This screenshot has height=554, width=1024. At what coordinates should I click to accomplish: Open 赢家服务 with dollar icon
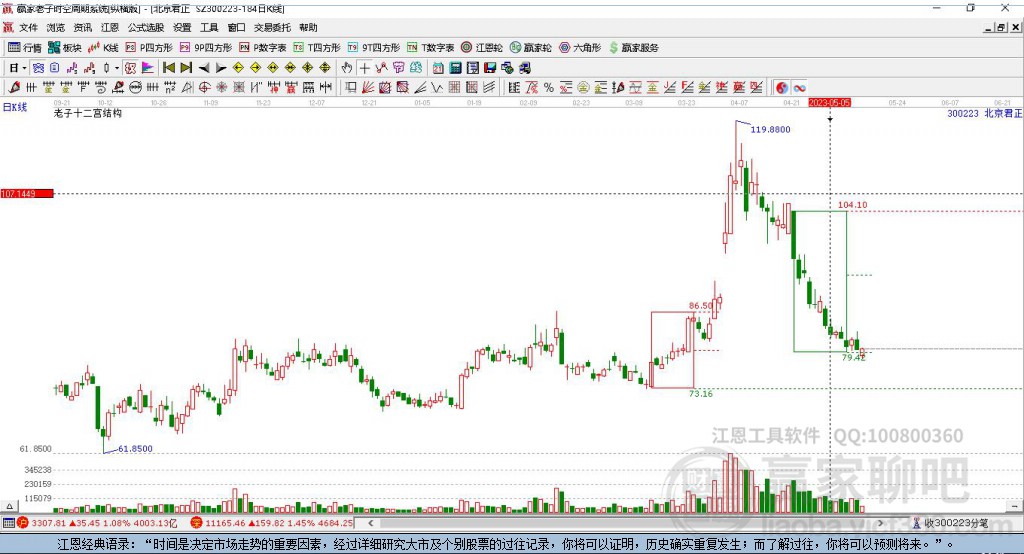(x=634, y=48)
